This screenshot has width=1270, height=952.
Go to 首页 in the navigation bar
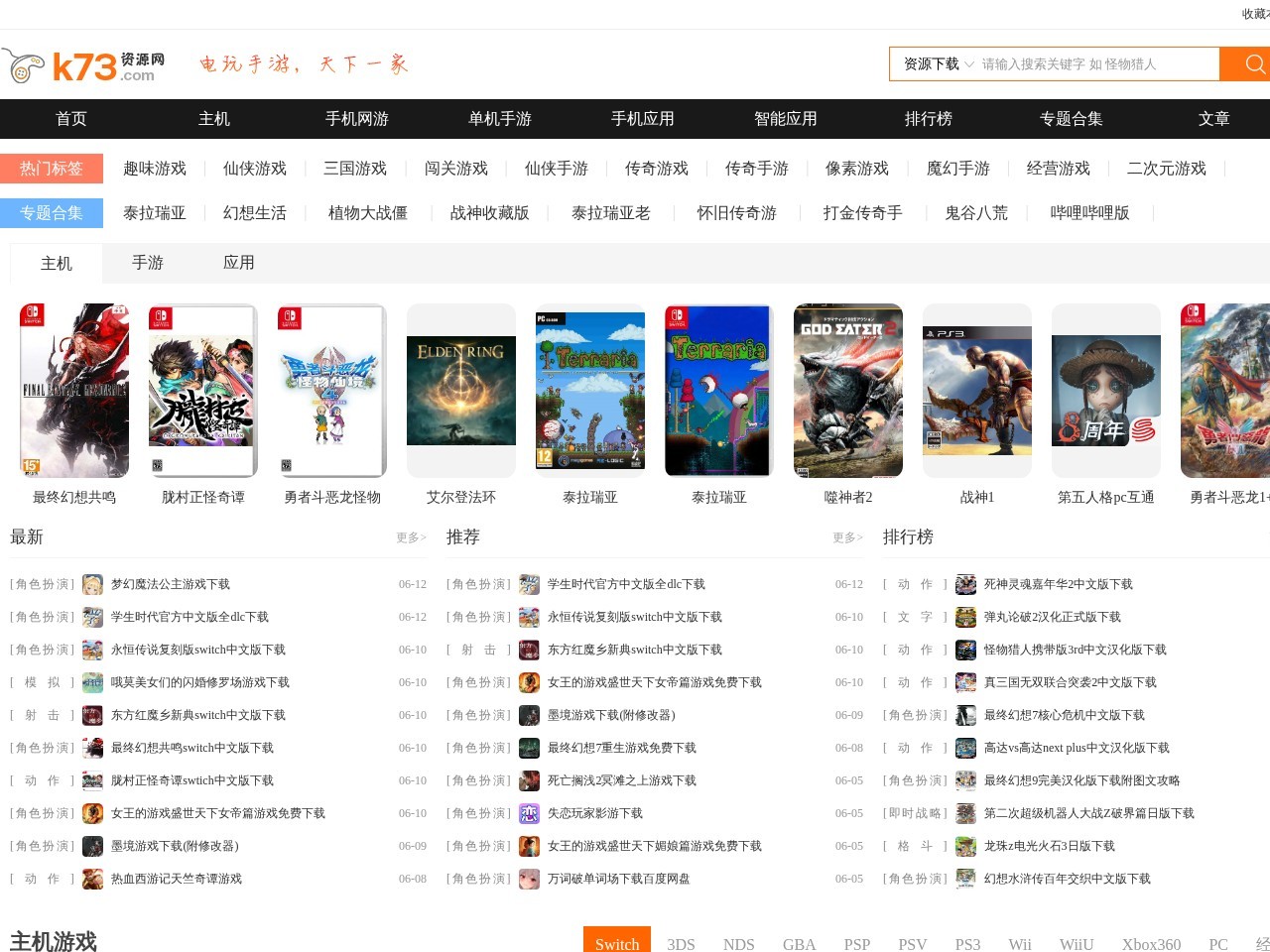coord(71,119)
